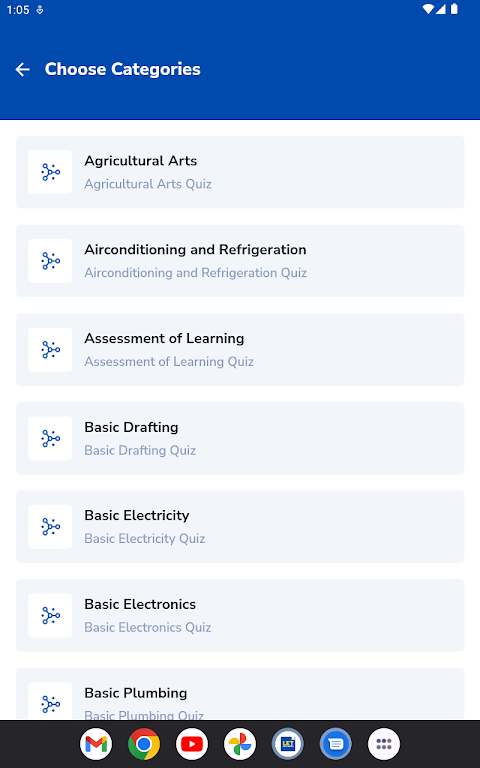Tap the back arrow beside Choose Categories
Viewport: 480px width, 768px height.
point(23,70)
